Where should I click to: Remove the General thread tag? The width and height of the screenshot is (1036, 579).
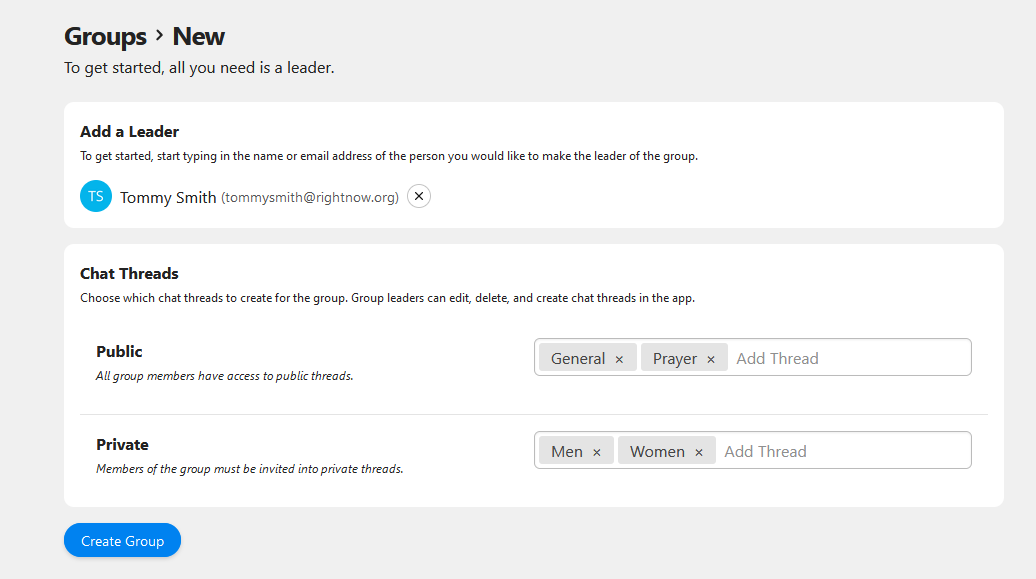click(619, 359)
